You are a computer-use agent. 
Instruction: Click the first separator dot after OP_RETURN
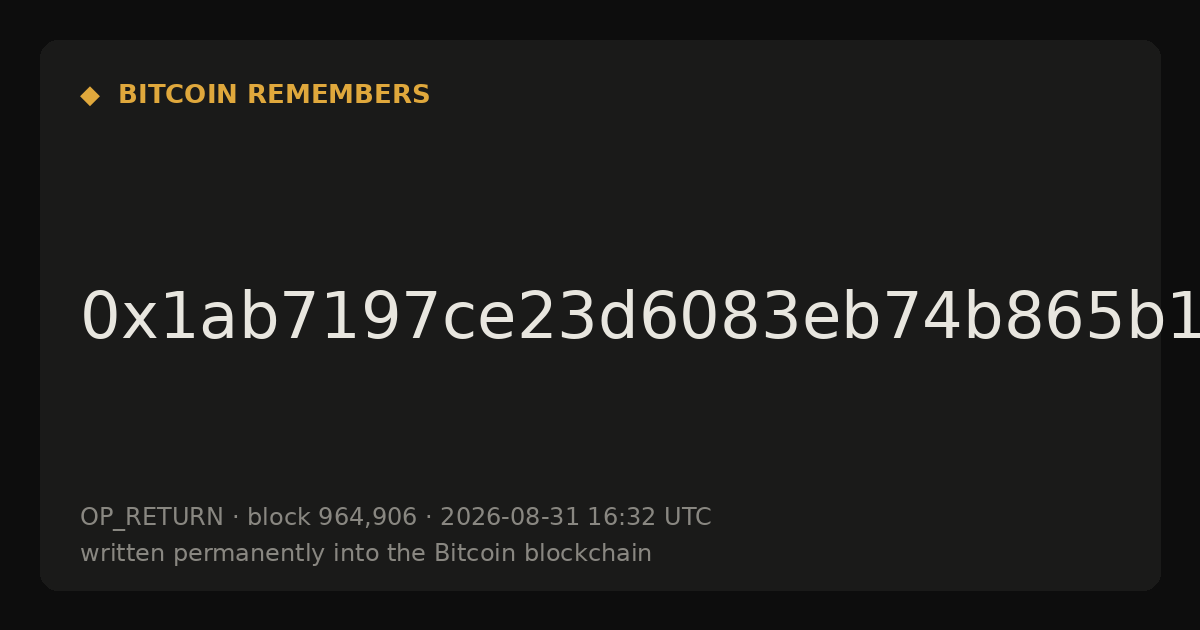point(236,518)
